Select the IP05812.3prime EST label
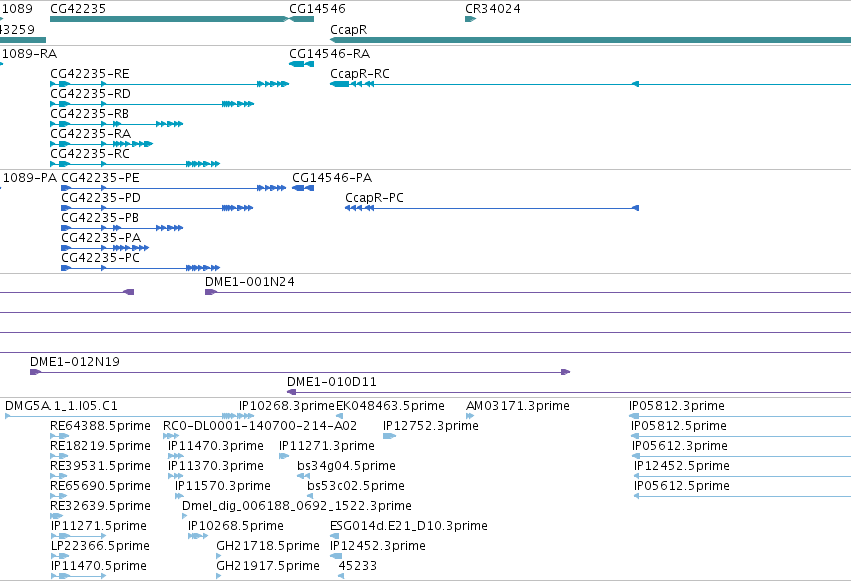Image resolution: width=851 pixels, height=581 pixels. click(677, 406)
